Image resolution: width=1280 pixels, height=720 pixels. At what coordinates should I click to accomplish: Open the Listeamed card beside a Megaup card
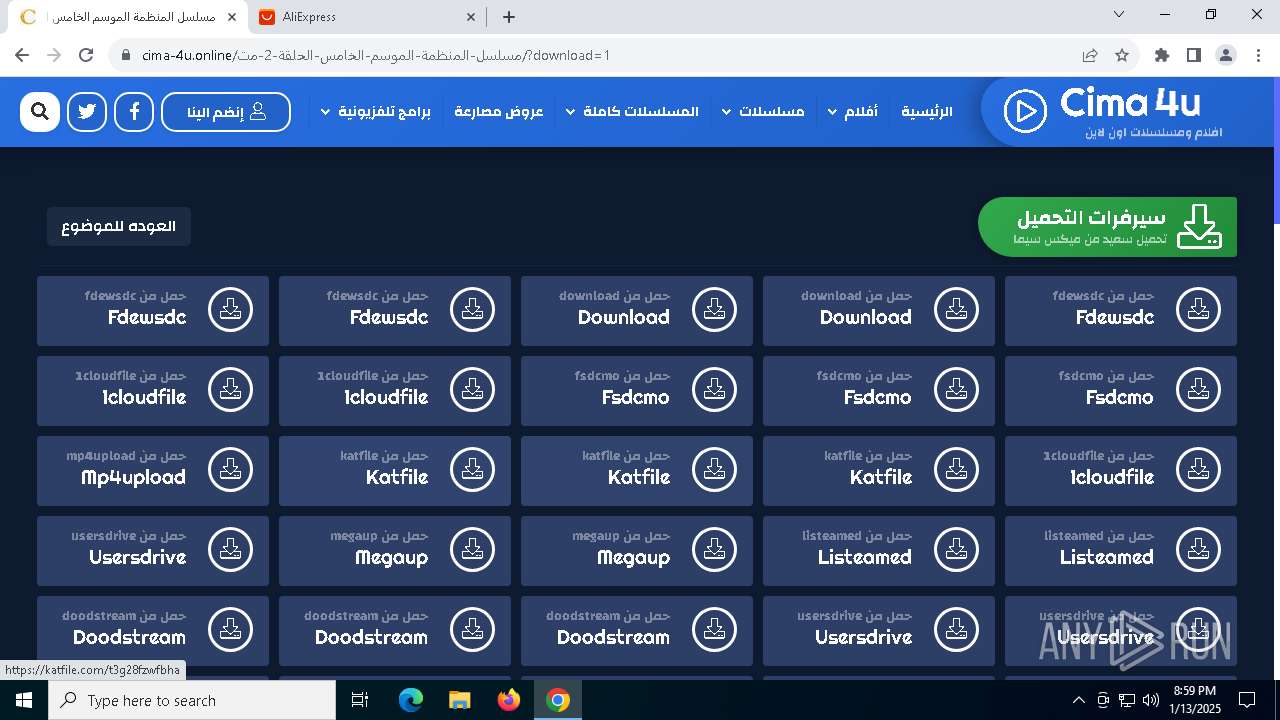click(x=879, y=551)
